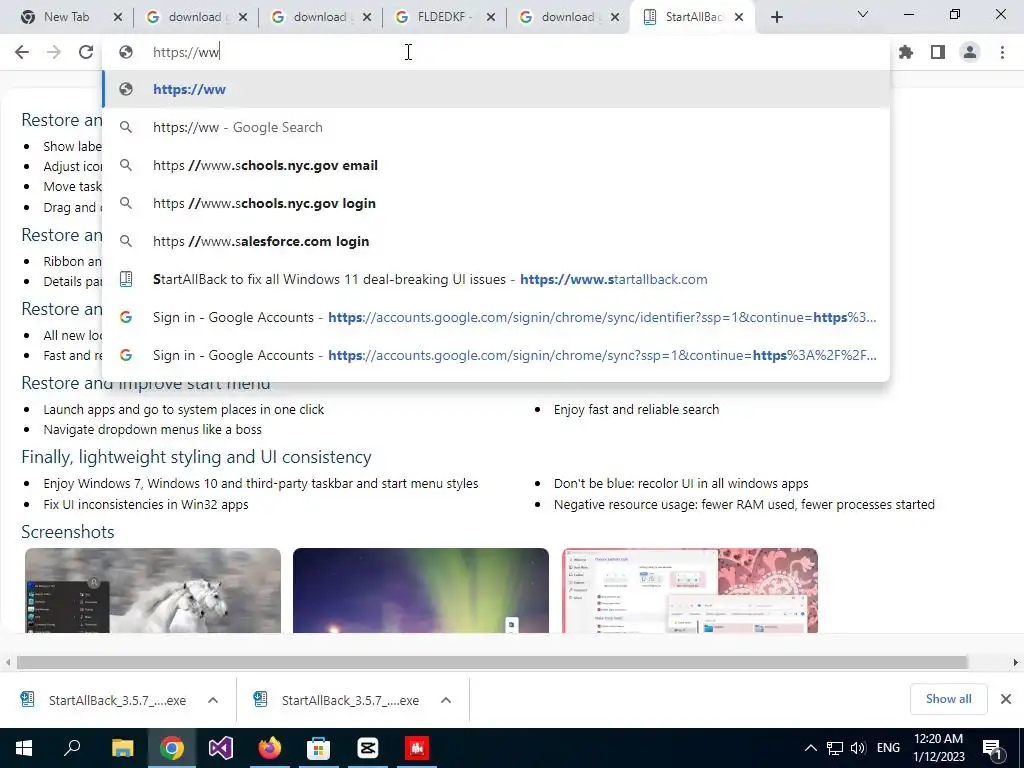Go back to the previous page

click(x=22, y=52)
